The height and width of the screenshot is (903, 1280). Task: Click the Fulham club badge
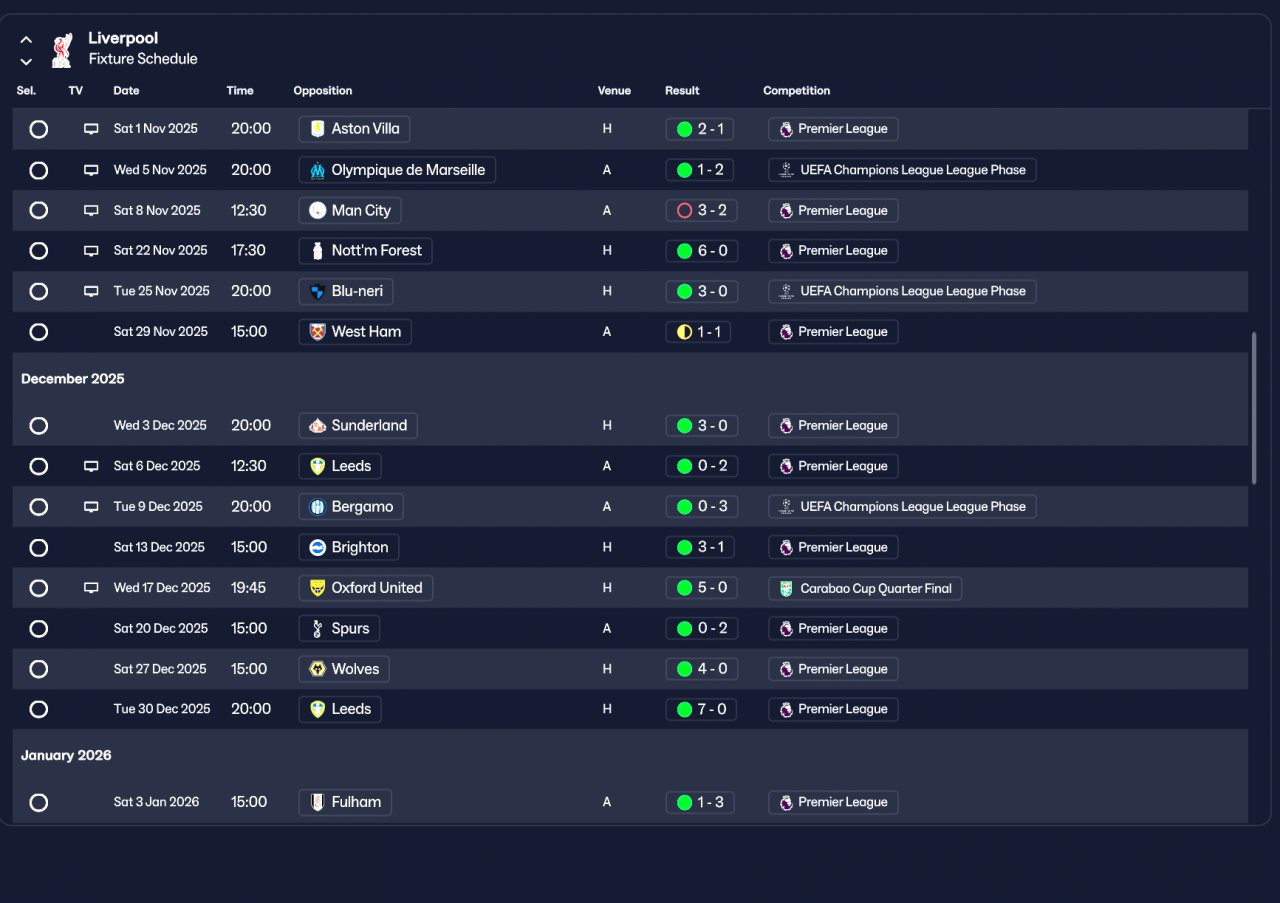point(317,802)
